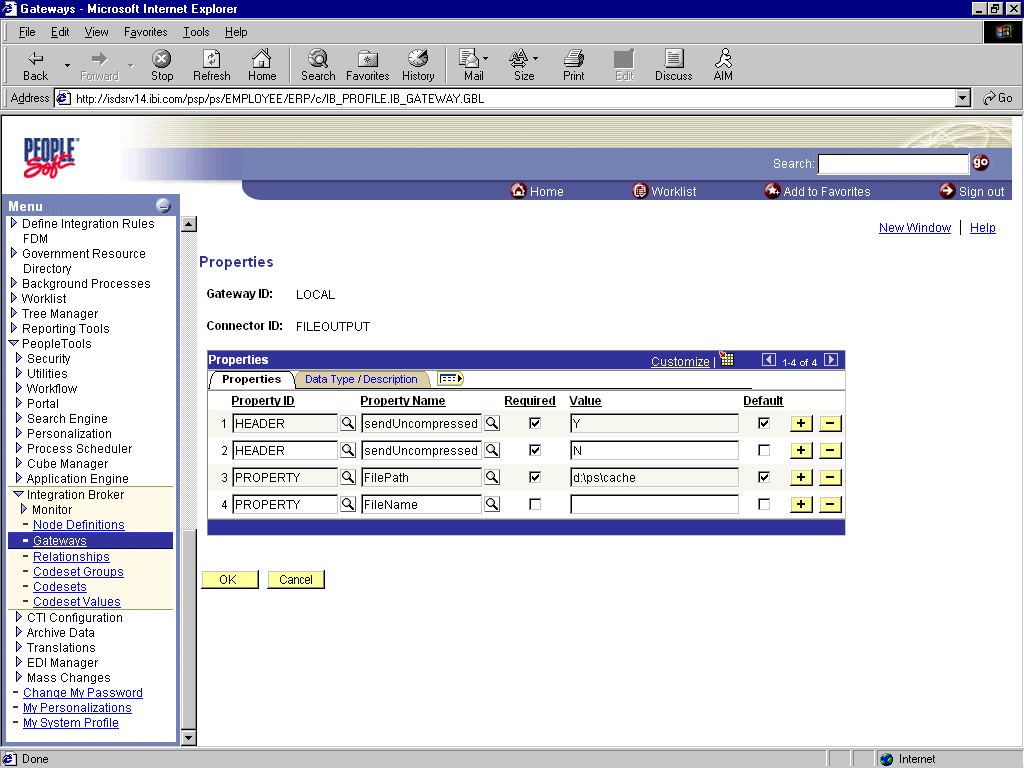
Task: Open the New Window link
Action: 914,227
